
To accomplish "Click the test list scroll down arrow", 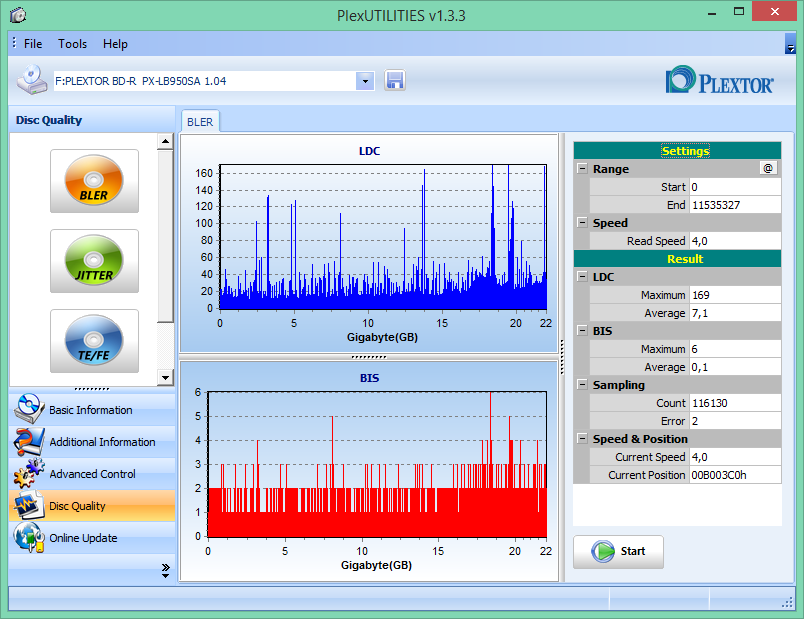I will (165, 378).
